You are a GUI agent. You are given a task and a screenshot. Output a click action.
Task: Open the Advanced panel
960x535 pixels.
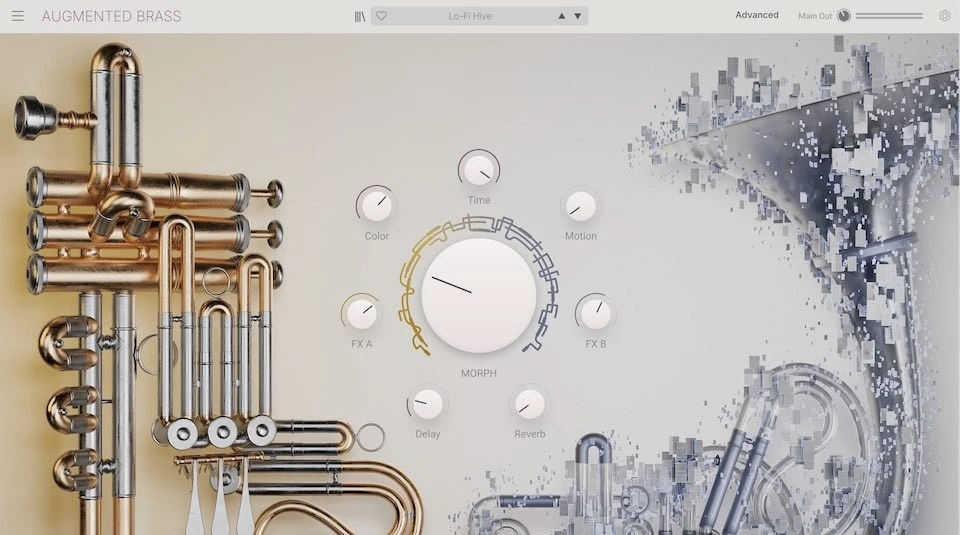point(757,15)
